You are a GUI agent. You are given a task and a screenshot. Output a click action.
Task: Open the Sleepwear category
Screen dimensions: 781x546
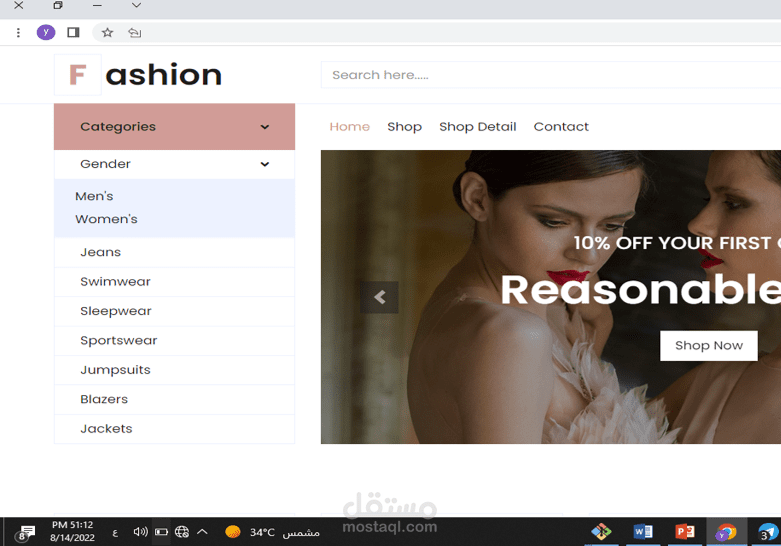point(174,311)
